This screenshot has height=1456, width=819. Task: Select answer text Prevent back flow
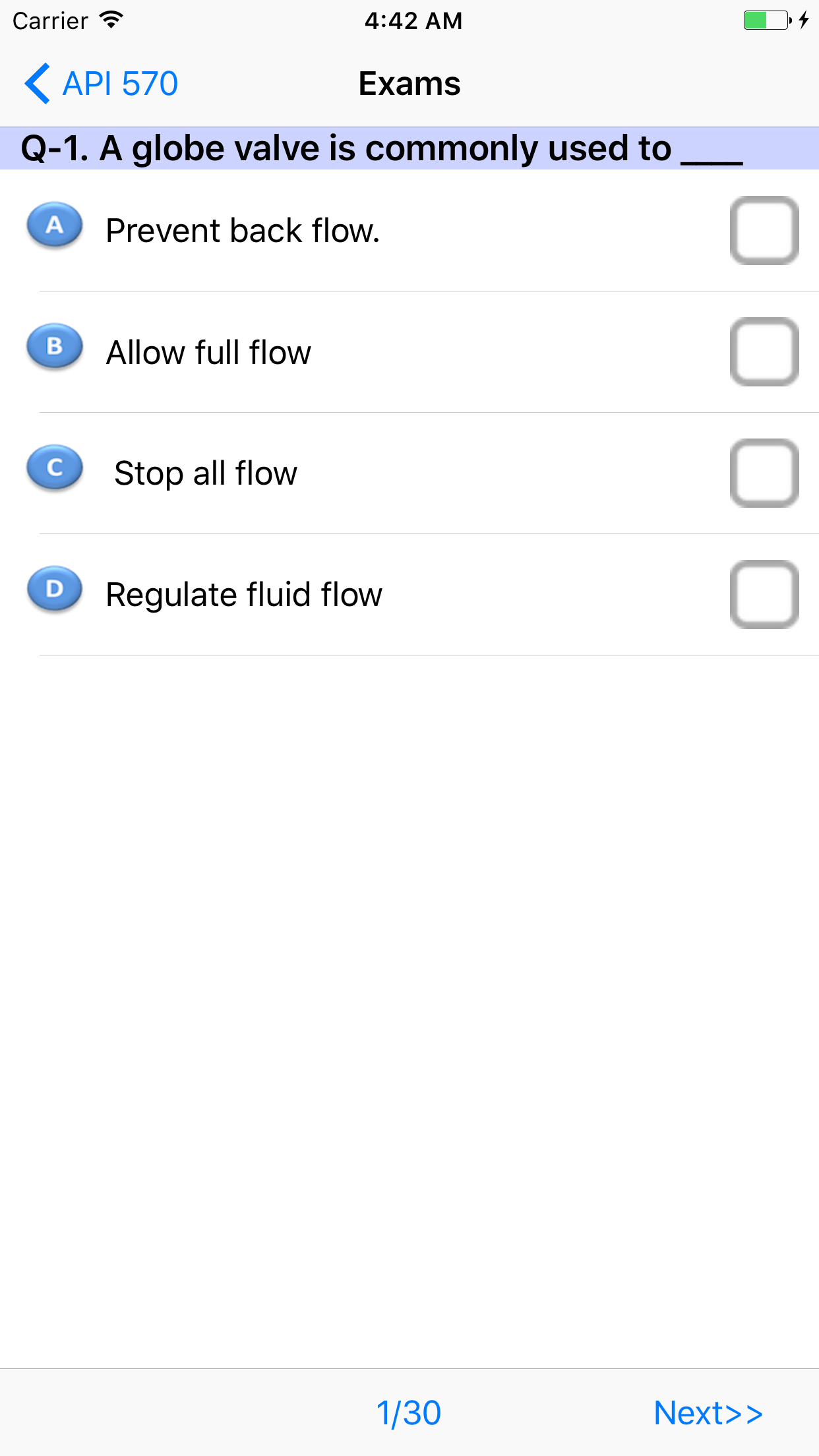[243, 231]
